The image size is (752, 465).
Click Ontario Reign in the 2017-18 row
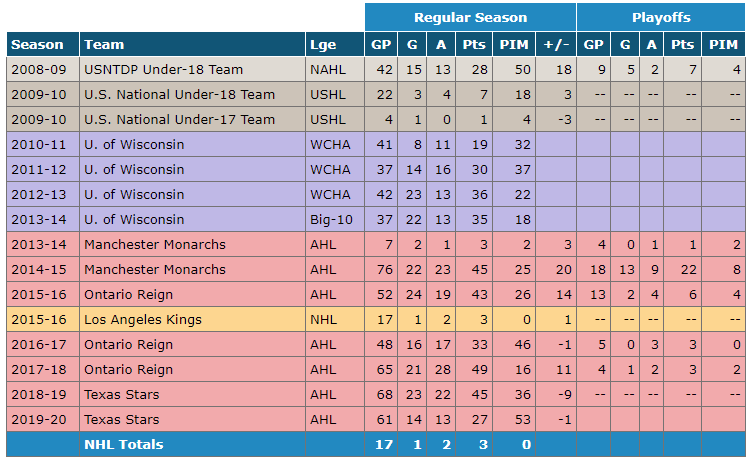tap(129, 370)
